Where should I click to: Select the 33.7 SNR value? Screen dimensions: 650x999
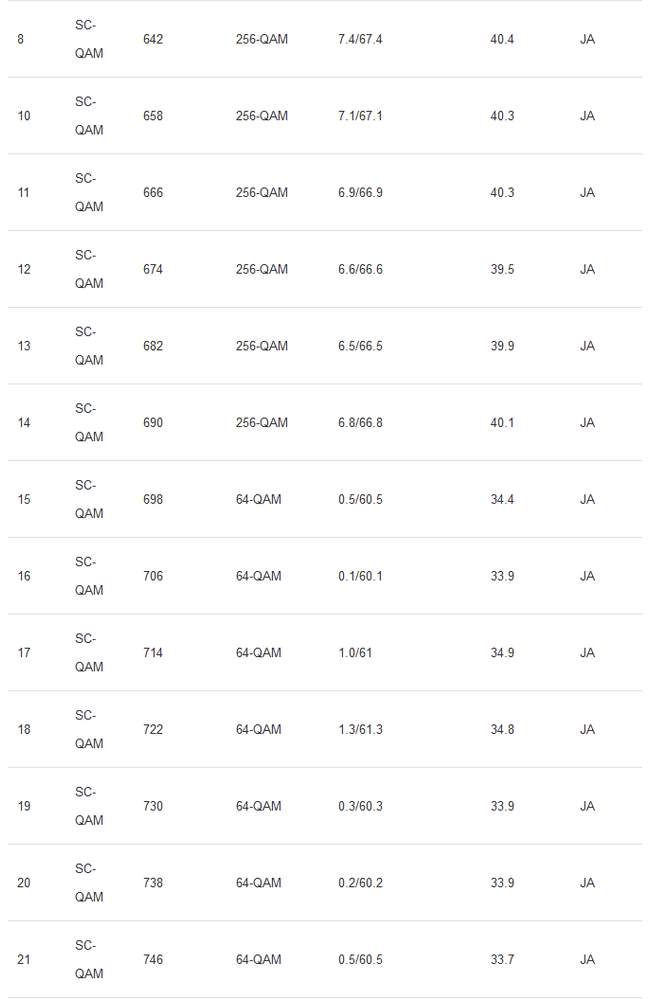(x=502, y=959)
